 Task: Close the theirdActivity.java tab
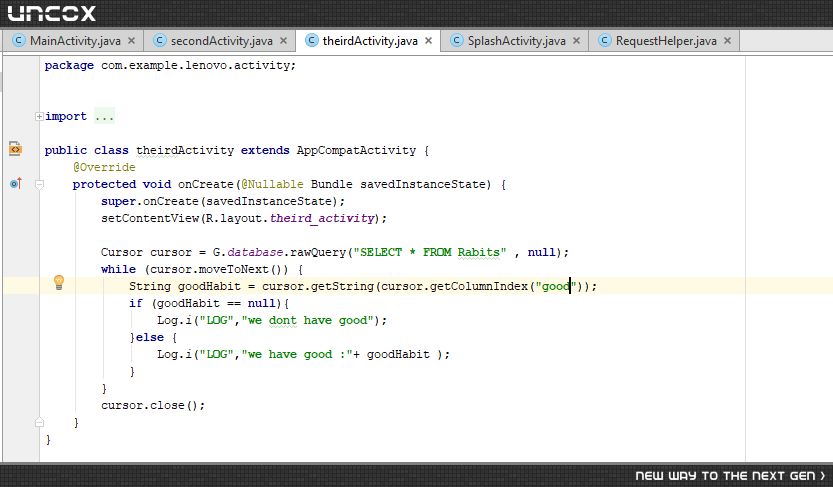pyautogui.click(x=429, y=41)
